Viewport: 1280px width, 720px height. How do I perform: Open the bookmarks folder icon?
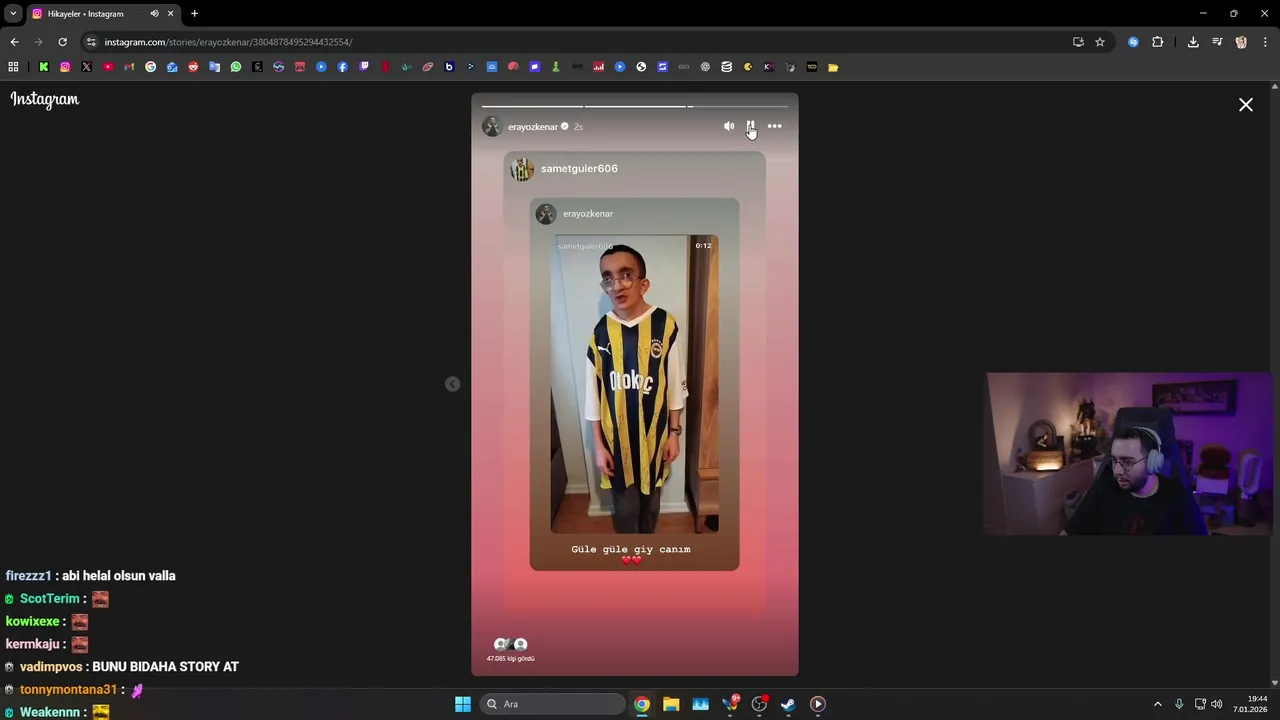click(x=833, y=67)
